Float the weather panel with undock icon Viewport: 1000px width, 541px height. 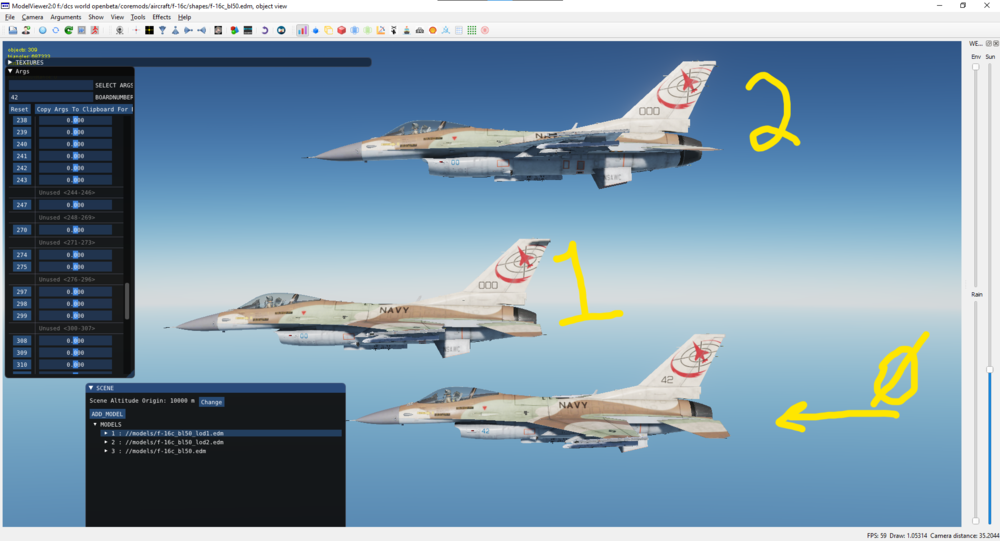coord(989,43)
